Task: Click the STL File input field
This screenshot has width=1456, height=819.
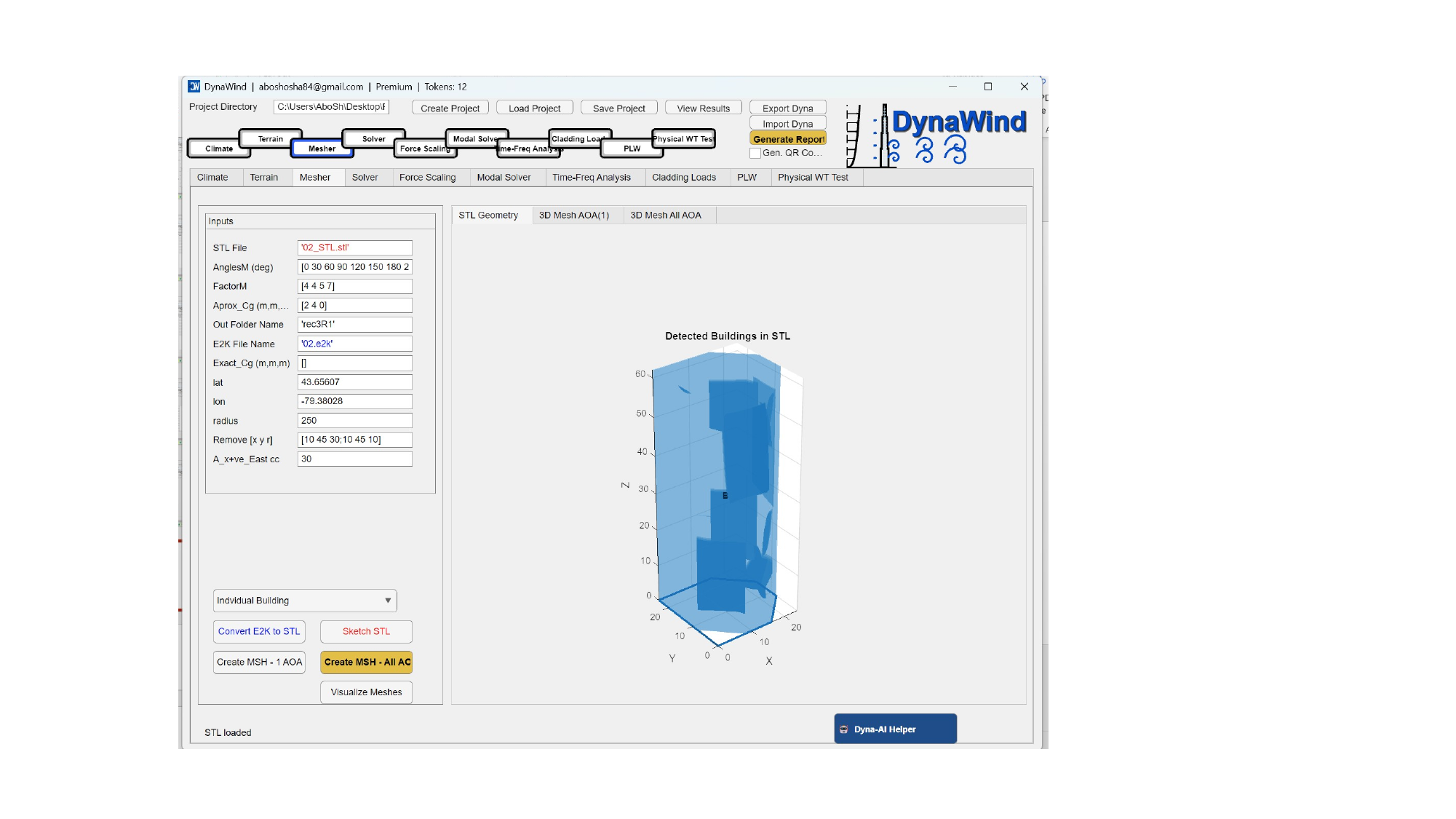Action: pos(354,248)
